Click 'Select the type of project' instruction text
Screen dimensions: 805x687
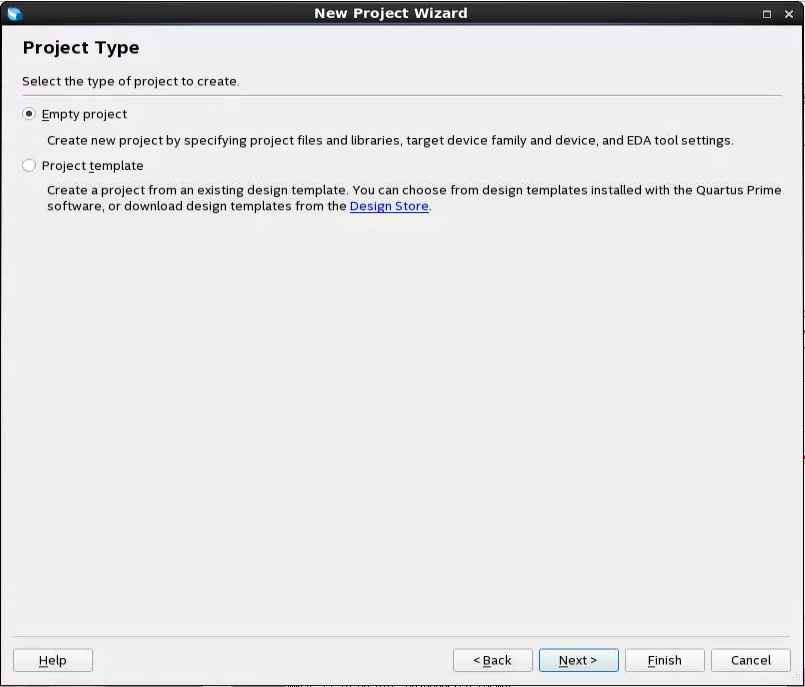(131, 81)
